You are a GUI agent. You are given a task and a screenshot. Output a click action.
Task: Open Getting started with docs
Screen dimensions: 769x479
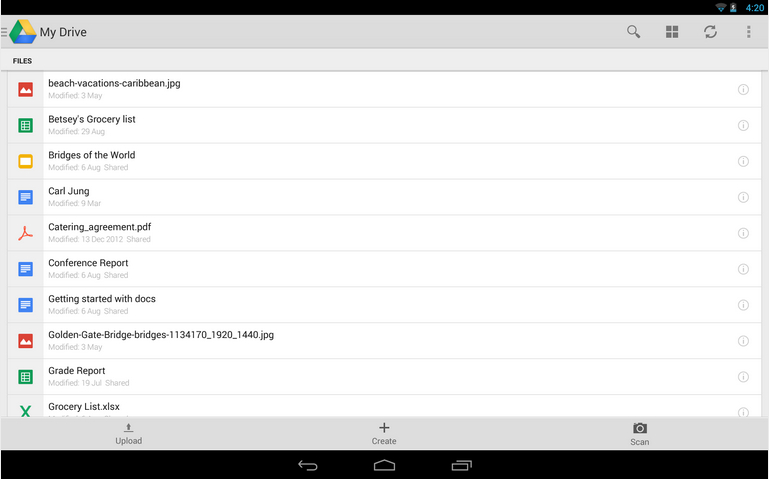[384, 305]
